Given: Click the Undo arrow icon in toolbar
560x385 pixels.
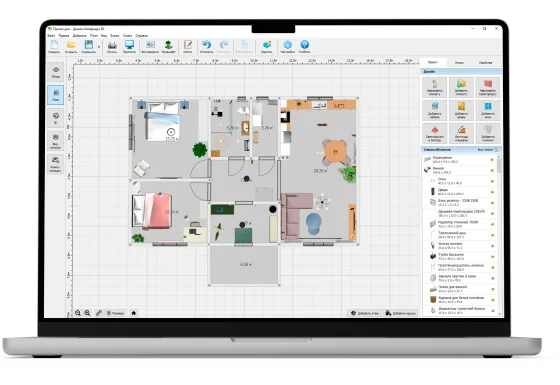Looking at the screenshot, I should pos(206,47).
